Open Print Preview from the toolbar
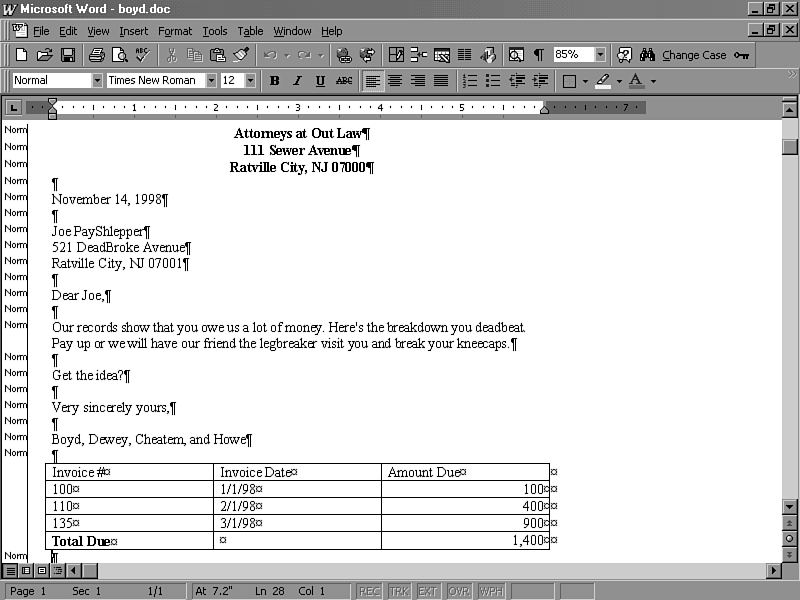The height and width of the screenshot is (600, 800). 119,55
